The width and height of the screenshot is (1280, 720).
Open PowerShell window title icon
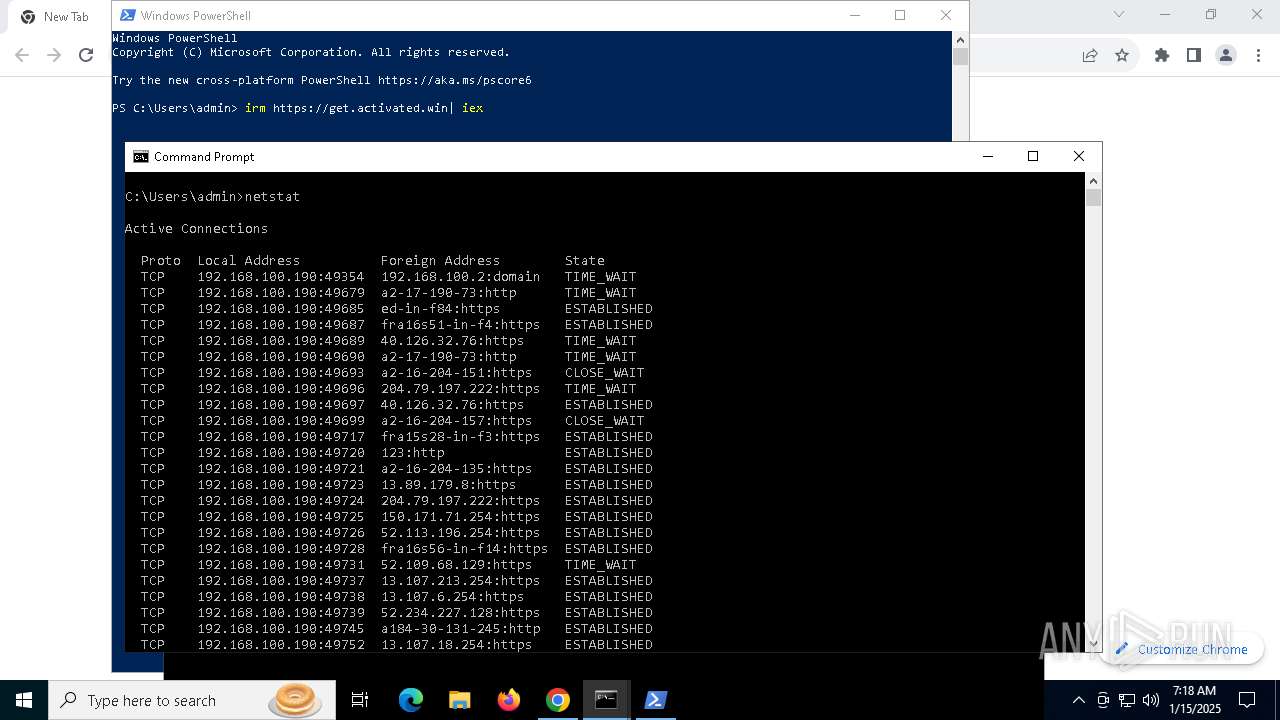pos(128,15)
